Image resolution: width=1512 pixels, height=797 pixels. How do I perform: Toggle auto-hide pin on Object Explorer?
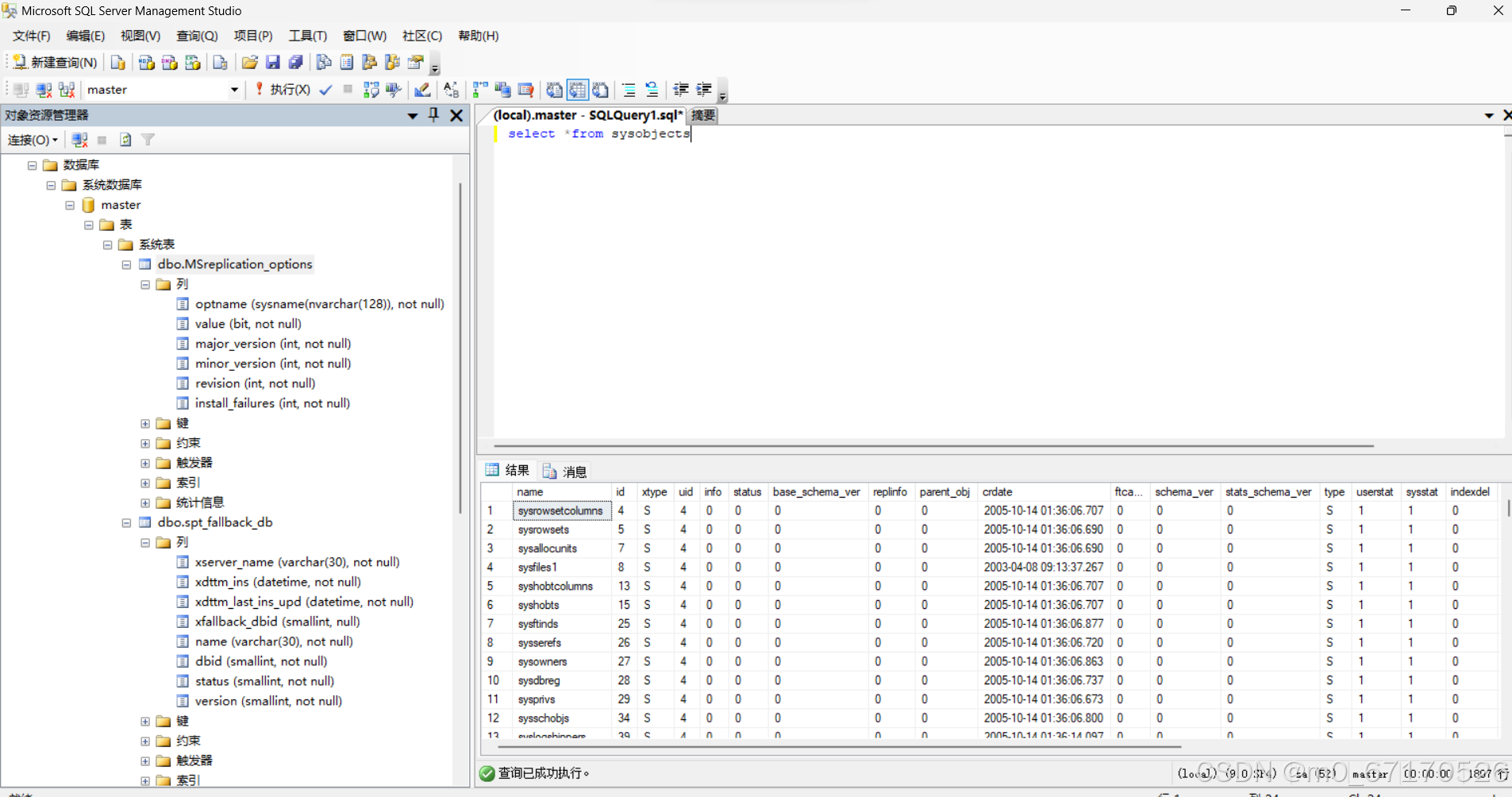coord(433,115)
